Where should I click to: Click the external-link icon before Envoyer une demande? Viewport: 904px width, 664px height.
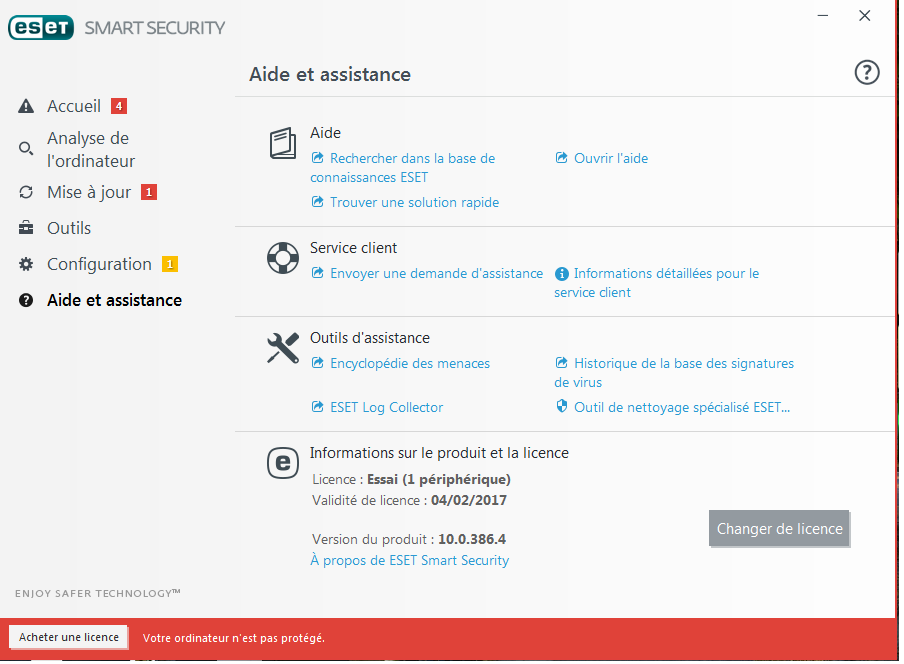(x=317, y=273)
